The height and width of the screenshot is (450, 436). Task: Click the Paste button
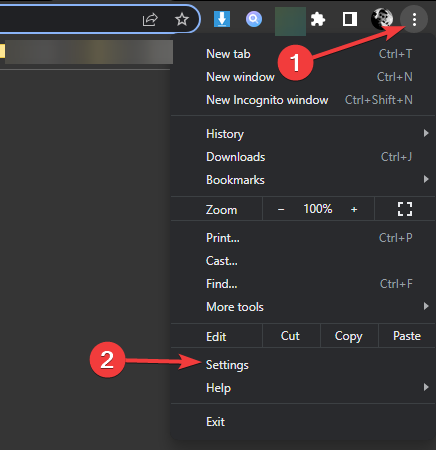407,336
